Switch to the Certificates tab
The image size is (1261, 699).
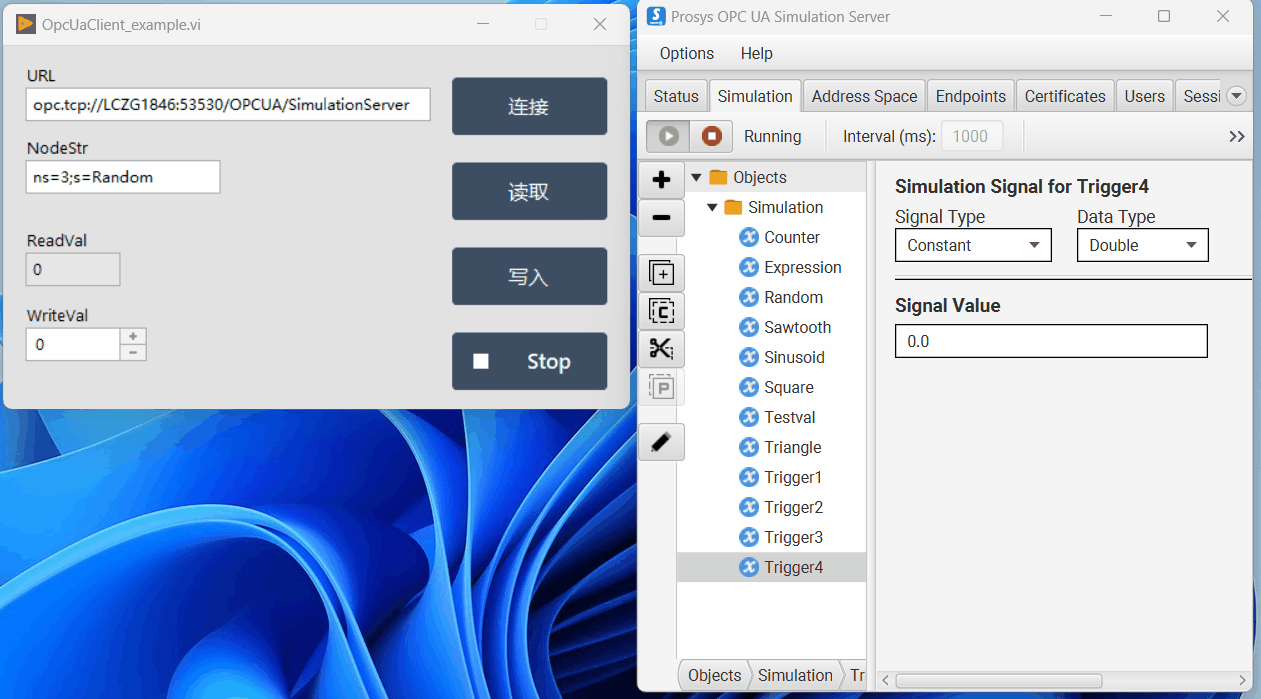pos(1065,96)
